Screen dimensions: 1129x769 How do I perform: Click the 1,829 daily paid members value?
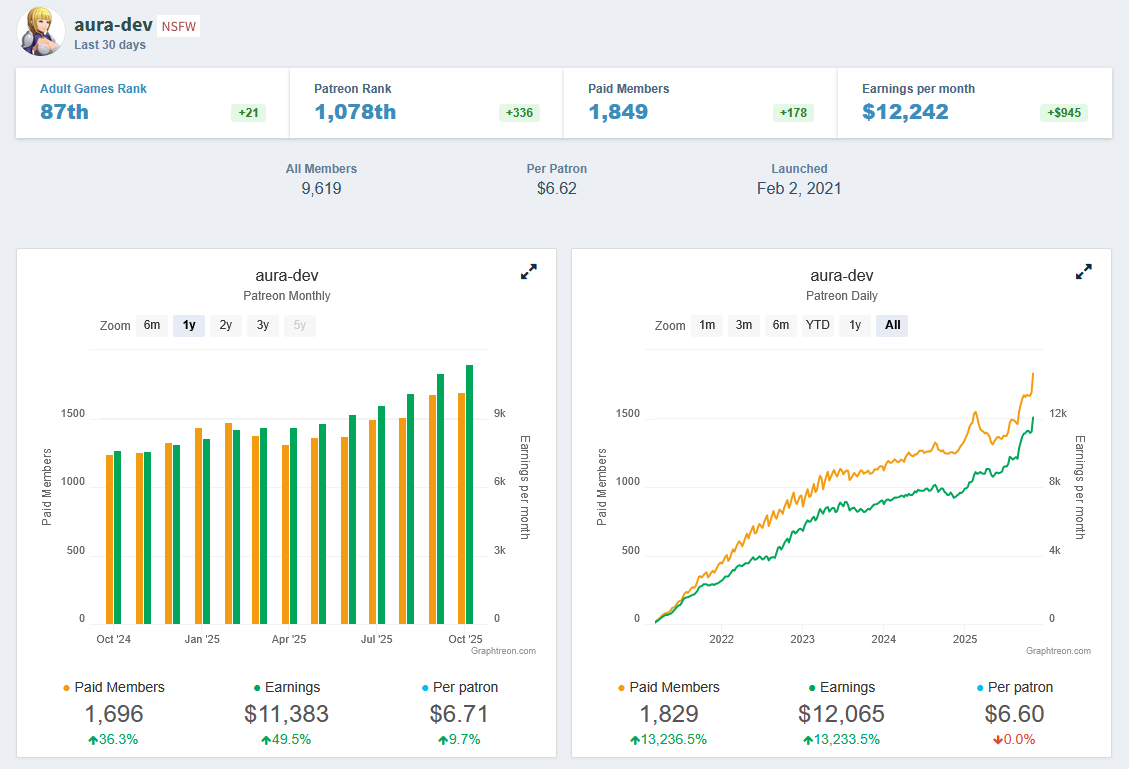point(669,714)
